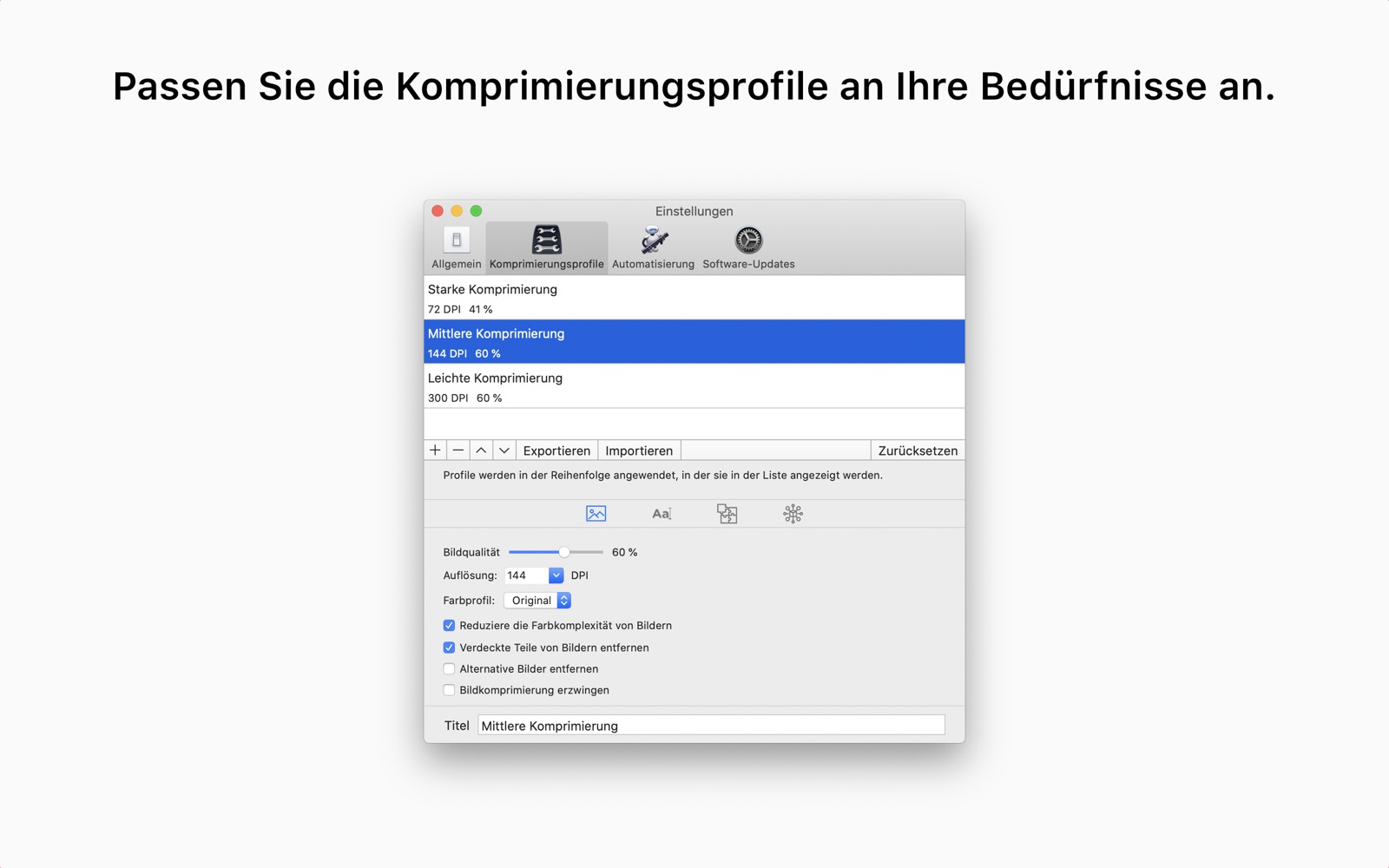Switch to the font settings icon tab
This screenshot has width=1389, height=868.
(662, 514)
